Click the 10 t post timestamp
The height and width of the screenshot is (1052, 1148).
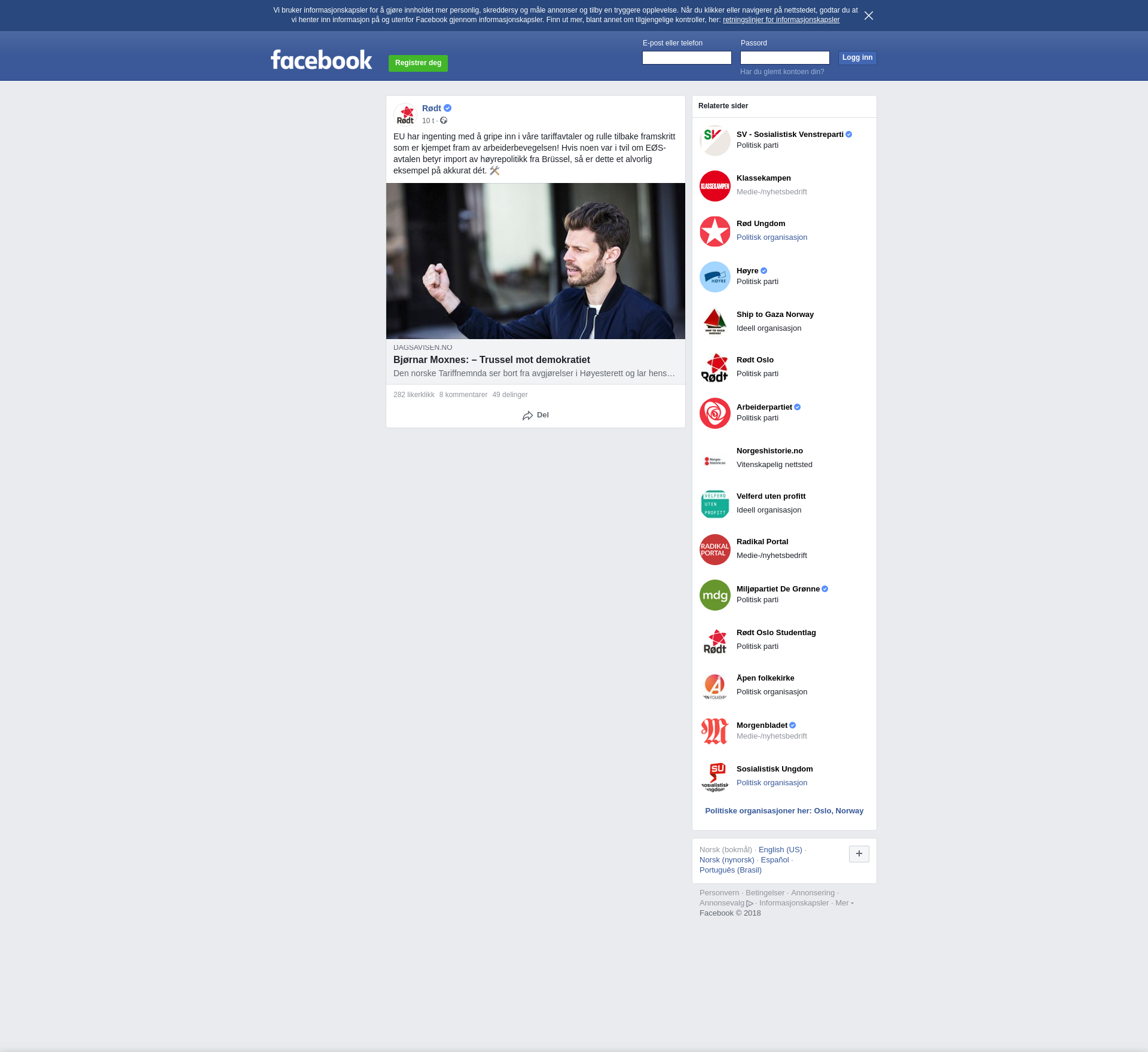428,121
